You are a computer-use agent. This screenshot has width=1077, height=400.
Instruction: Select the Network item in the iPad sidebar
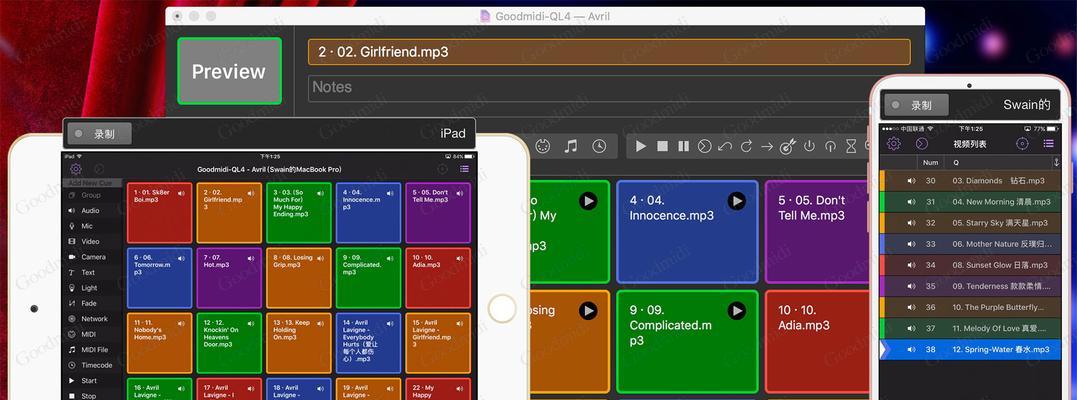(x=94, y=319)
